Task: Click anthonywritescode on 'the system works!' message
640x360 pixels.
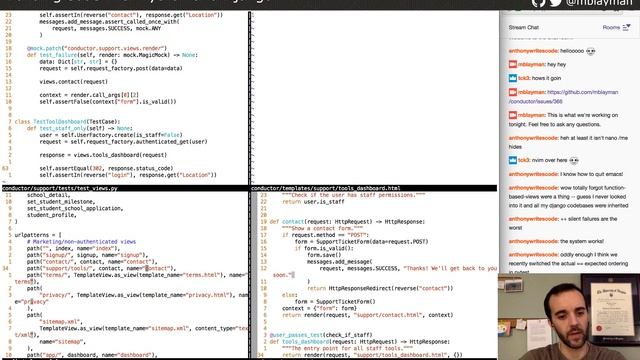Action: pos(533,241)
